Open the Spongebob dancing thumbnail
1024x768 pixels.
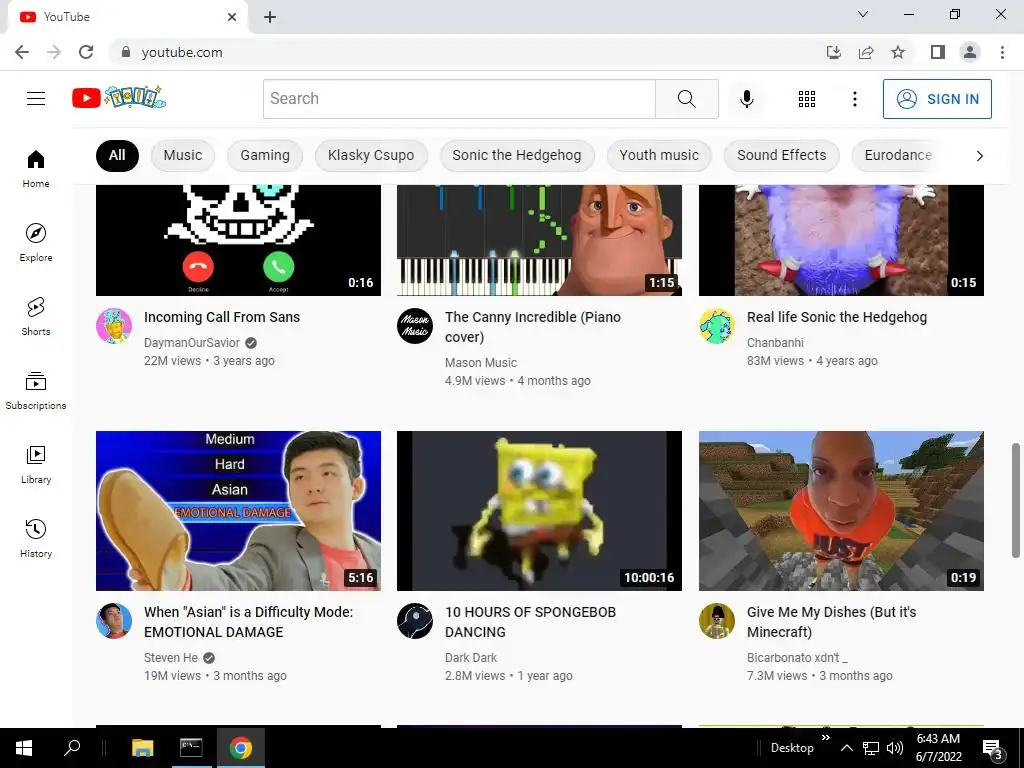point(539,511)
